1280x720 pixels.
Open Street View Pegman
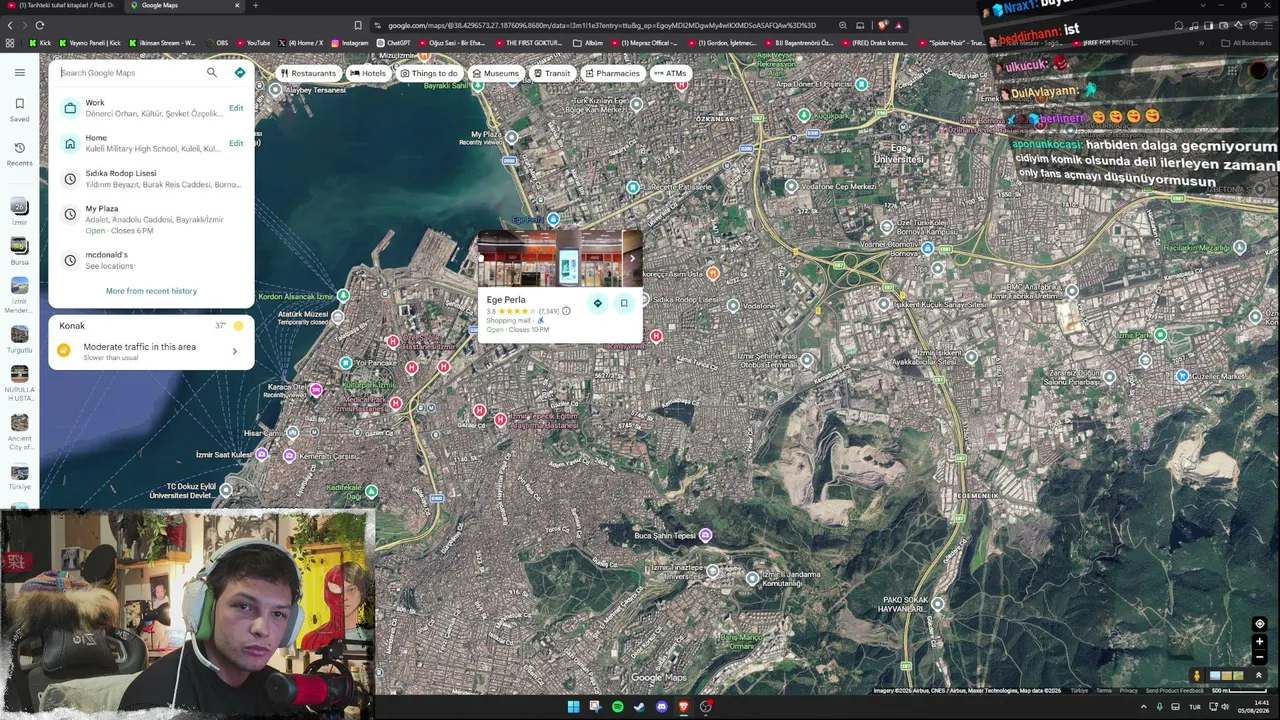pos(1196,676)
